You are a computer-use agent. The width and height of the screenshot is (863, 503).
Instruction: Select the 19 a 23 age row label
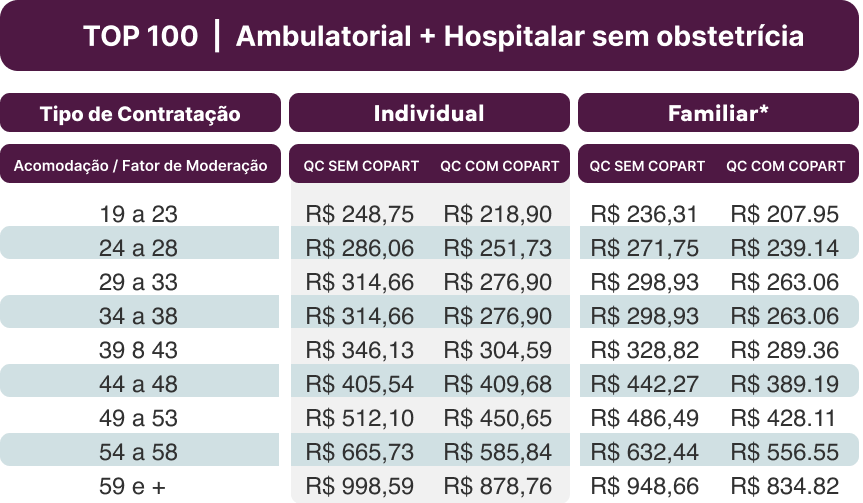[139, 214]
